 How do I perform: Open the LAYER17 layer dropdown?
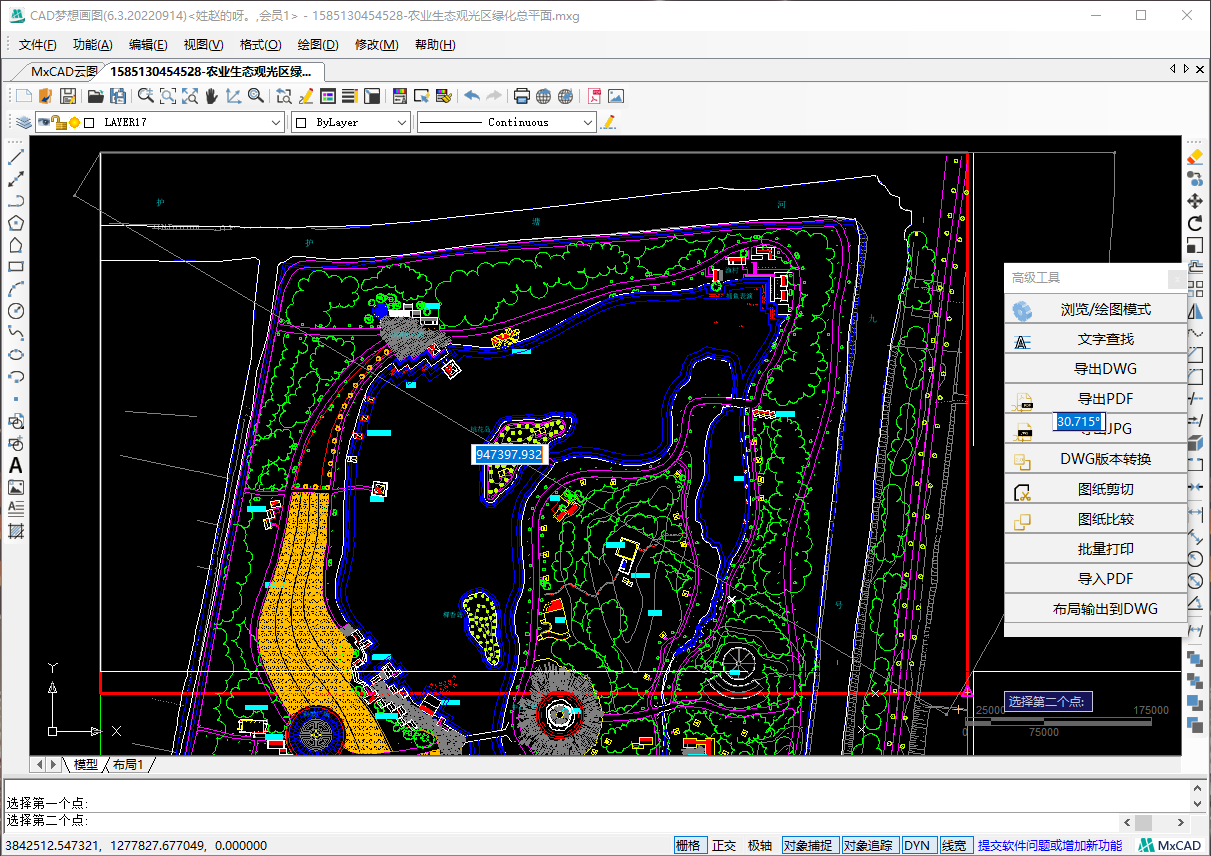[x=277, y=122]
